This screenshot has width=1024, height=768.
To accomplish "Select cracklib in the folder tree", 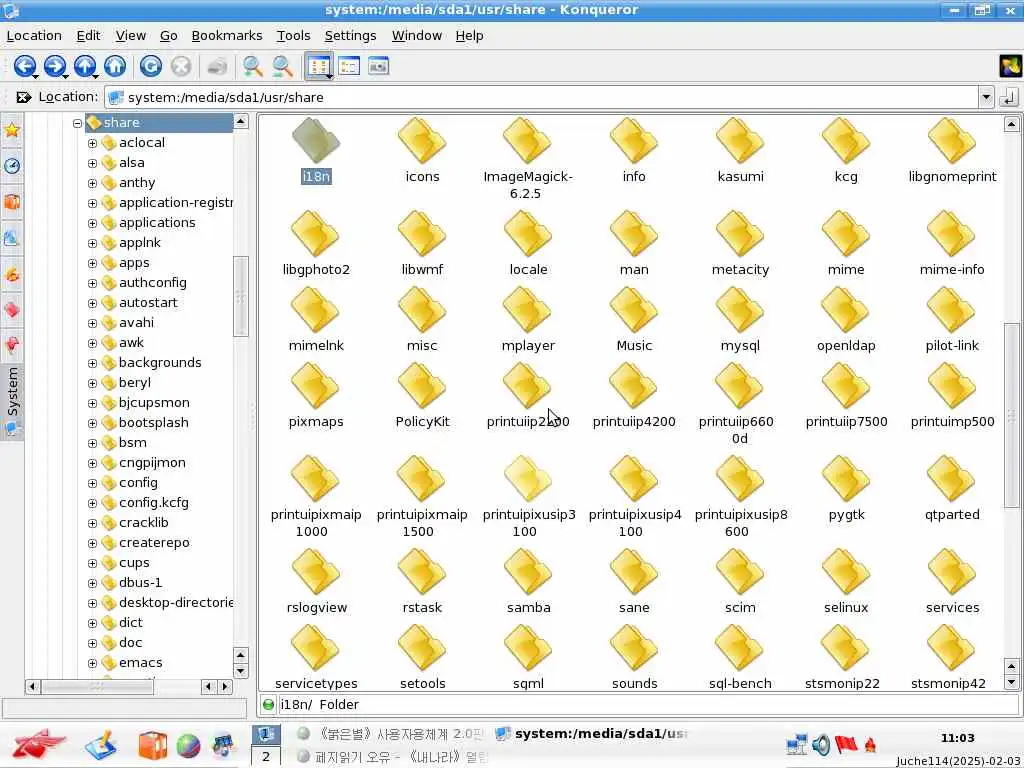I will [x=144, y=522].
